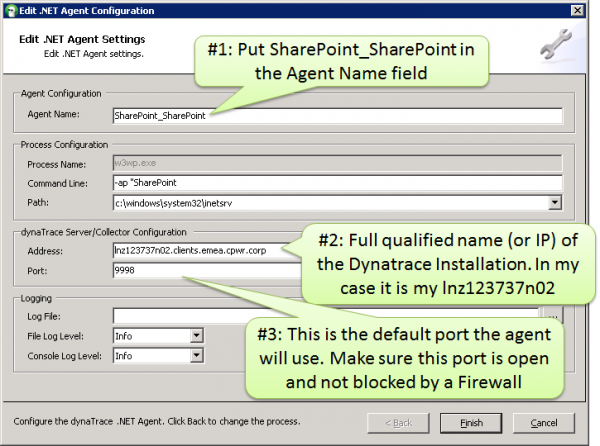
Task: Click the 'Process Name:' label
Action: point(57,164)
